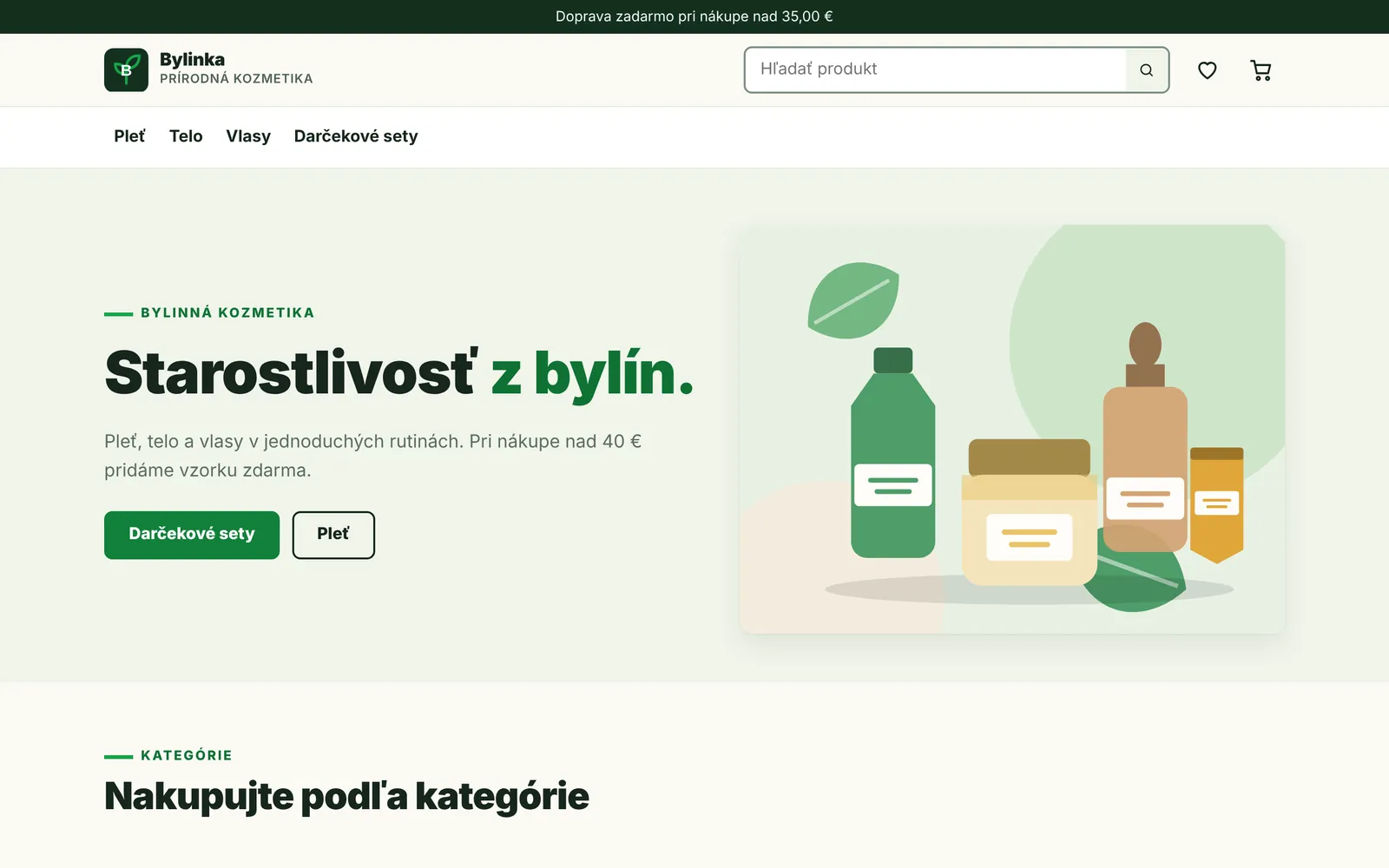Focus the Hľadať produkt search field
Image resolution: width=1389 pixels, height=868 pixels.
coord(936,70)
